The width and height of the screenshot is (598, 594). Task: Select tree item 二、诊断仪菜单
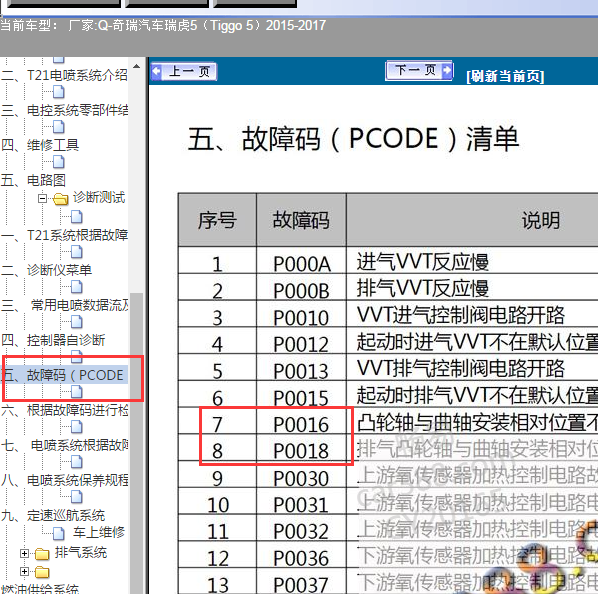coord(46,270)
